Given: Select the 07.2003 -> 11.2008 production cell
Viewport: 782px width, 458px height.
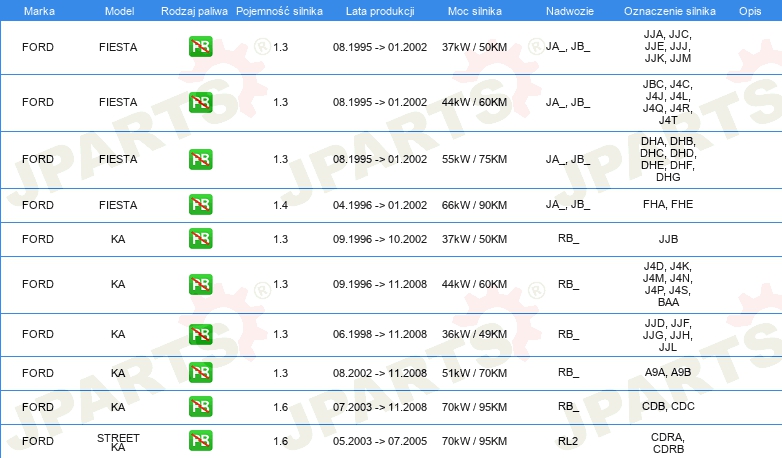Looking at the screenshot, I should pyautogui.click(x=380, y=407).
